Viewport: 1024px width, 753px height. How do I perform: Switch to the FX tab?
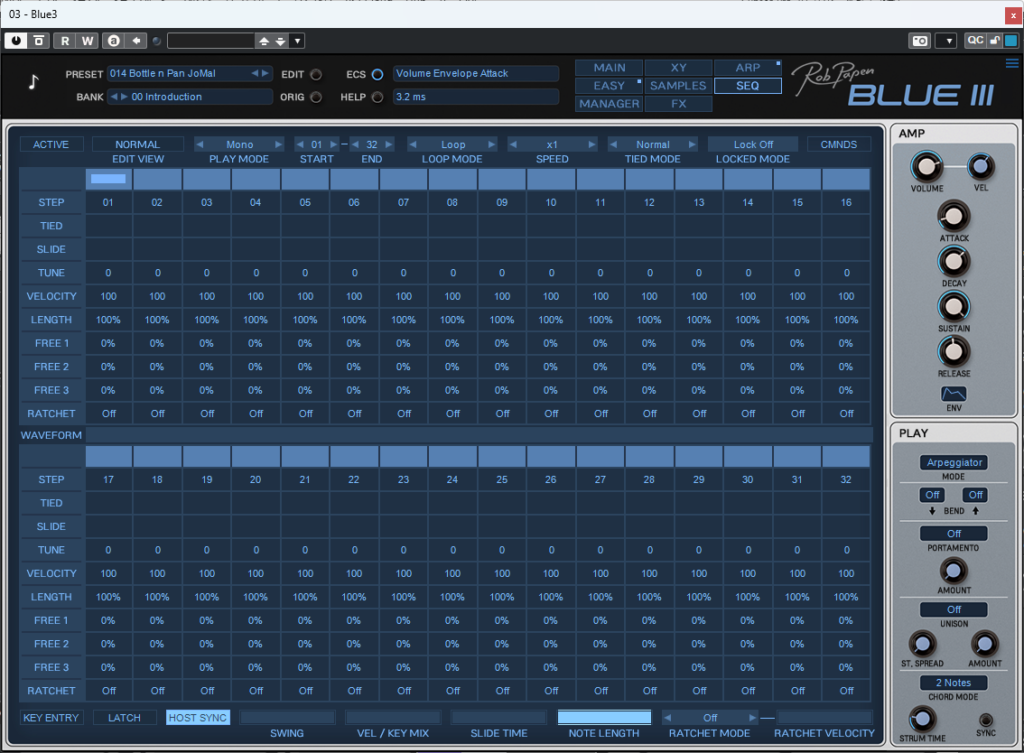(678, 104)
